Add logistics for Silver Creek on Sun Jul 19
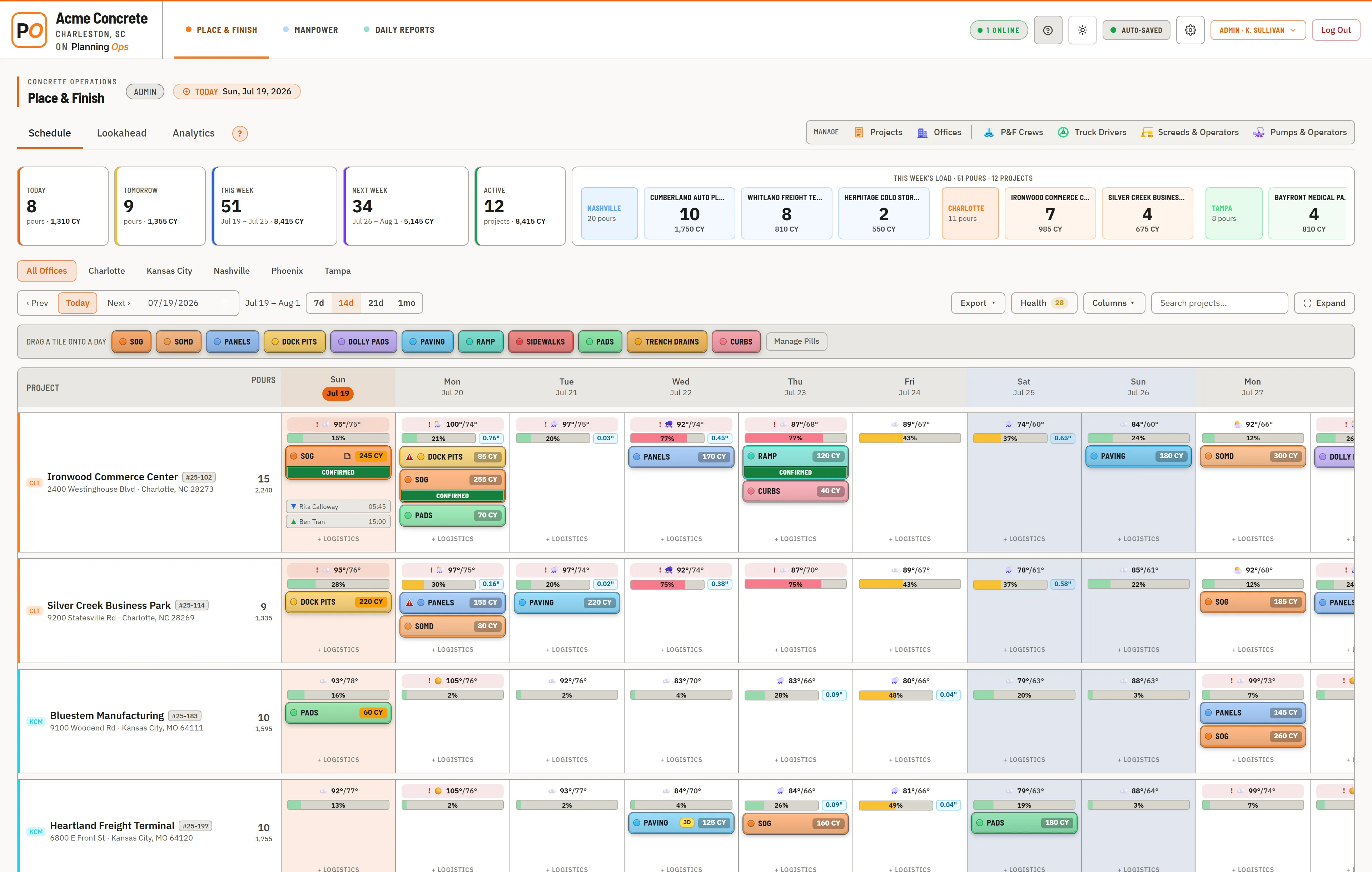The image size is (1372, 872). [x=338, y=650]
